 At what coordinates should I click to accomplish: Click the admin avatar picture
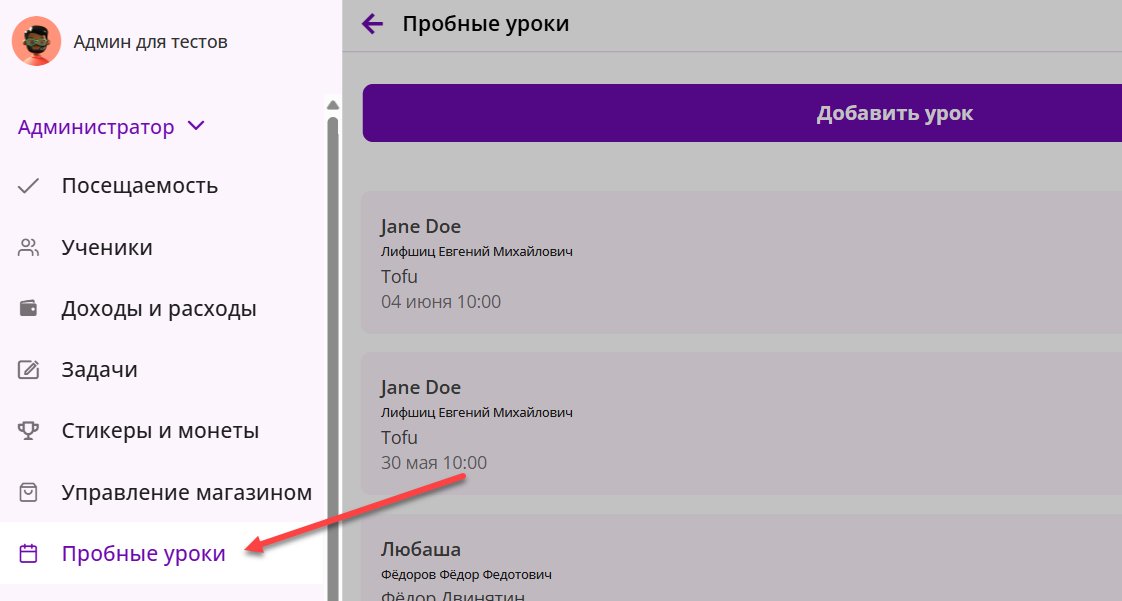coord(36,41)
